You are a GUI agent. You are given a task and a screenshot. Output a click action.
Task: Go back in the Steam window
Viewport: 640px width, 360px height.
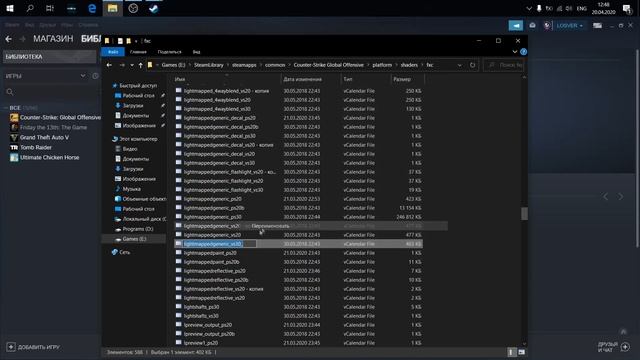tap(9, 39)
